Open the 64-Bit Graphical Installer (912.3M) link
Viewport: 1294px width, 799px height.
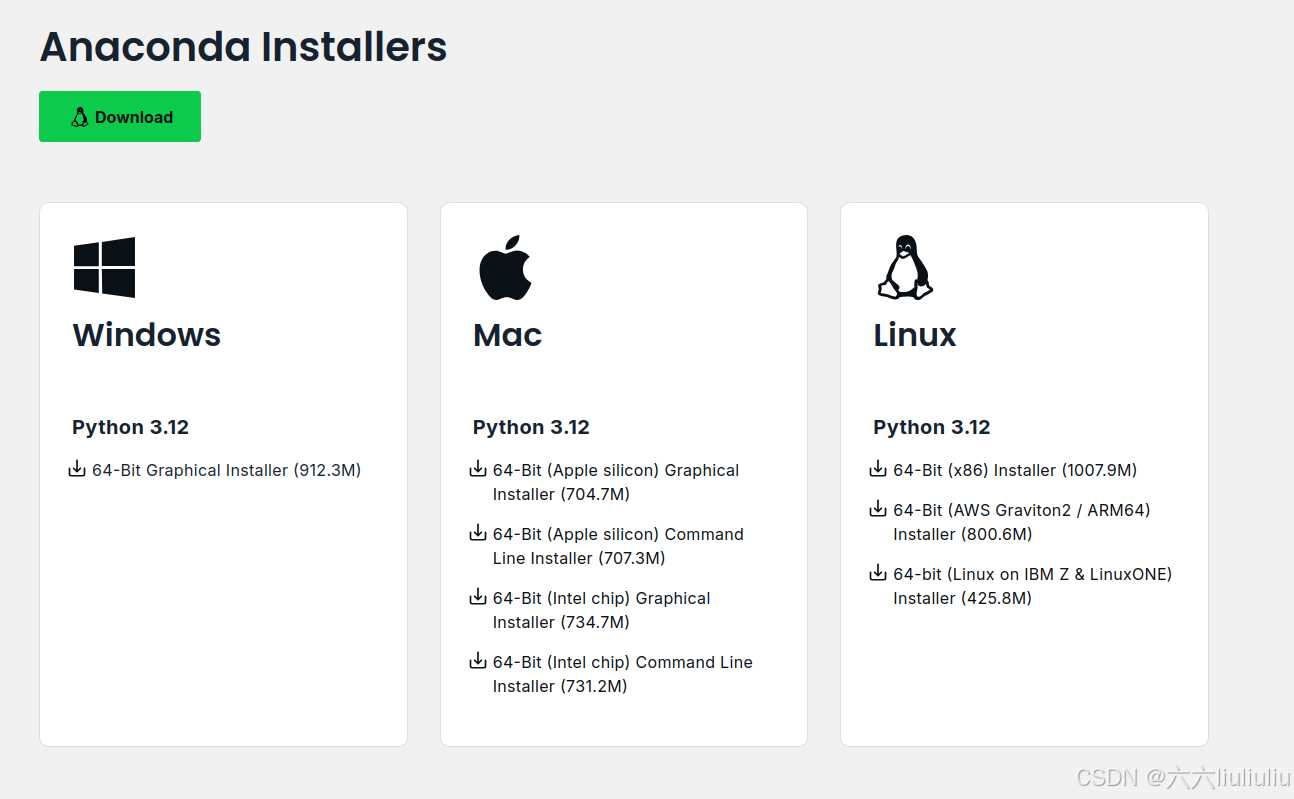[x=226, y=470]
